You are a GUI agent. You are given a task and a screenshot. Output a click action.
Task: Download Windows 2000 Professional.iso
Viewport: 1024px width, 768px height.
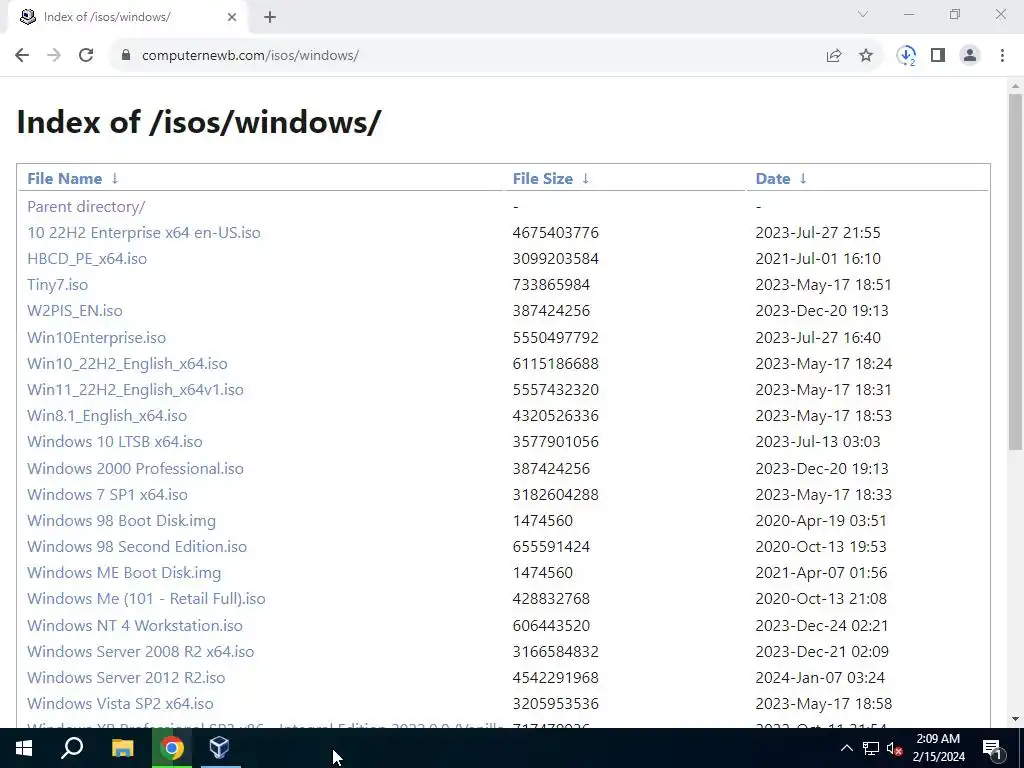tap(135, 468)
